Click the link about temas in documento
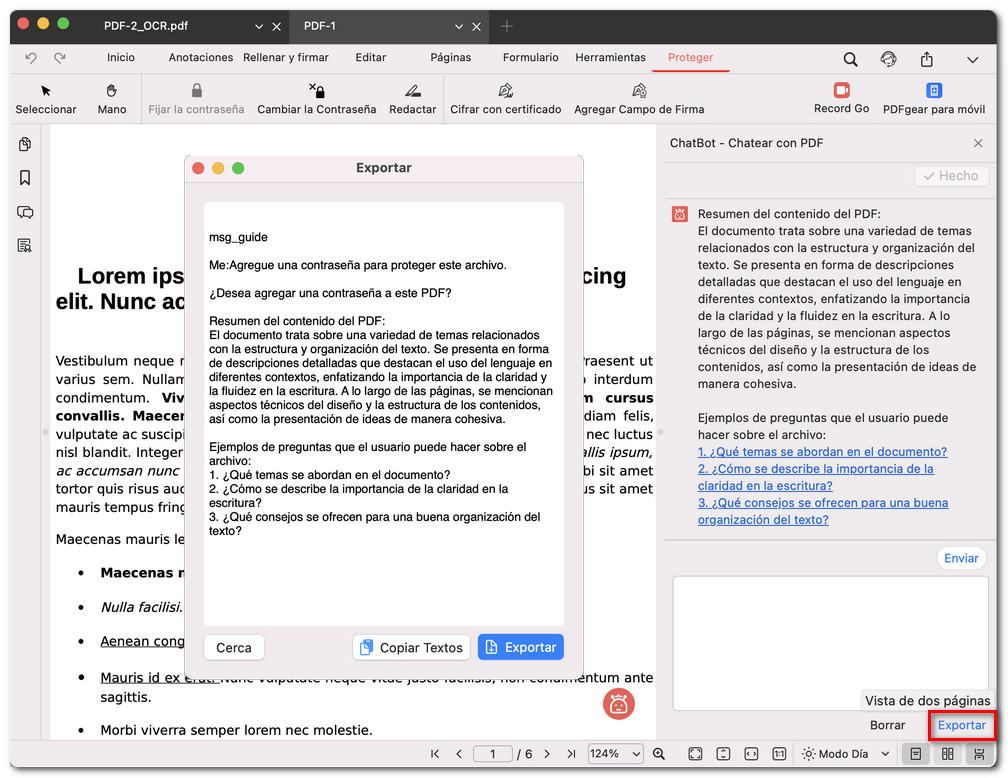Image resolution: width=1008 pixels, height=778 pixels. (x=822, y=452)
